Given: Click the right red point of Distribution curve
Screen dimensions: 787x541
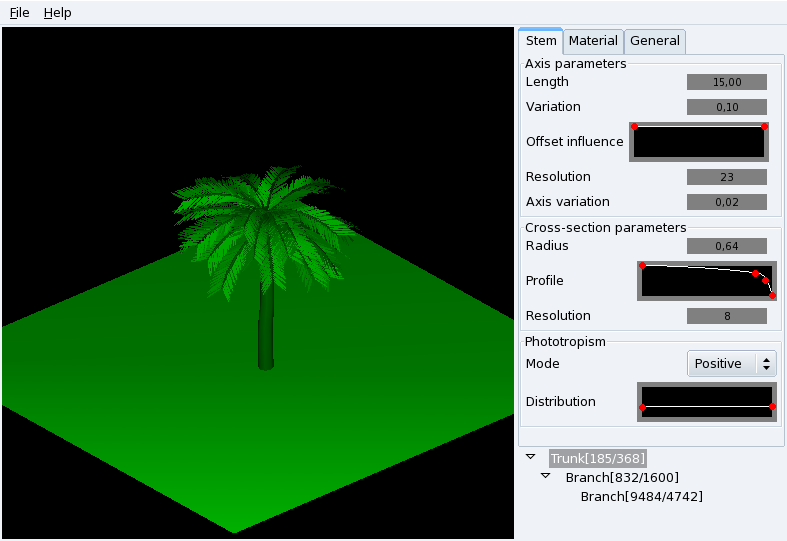Looking at the screenshot, I should point(772,407).
